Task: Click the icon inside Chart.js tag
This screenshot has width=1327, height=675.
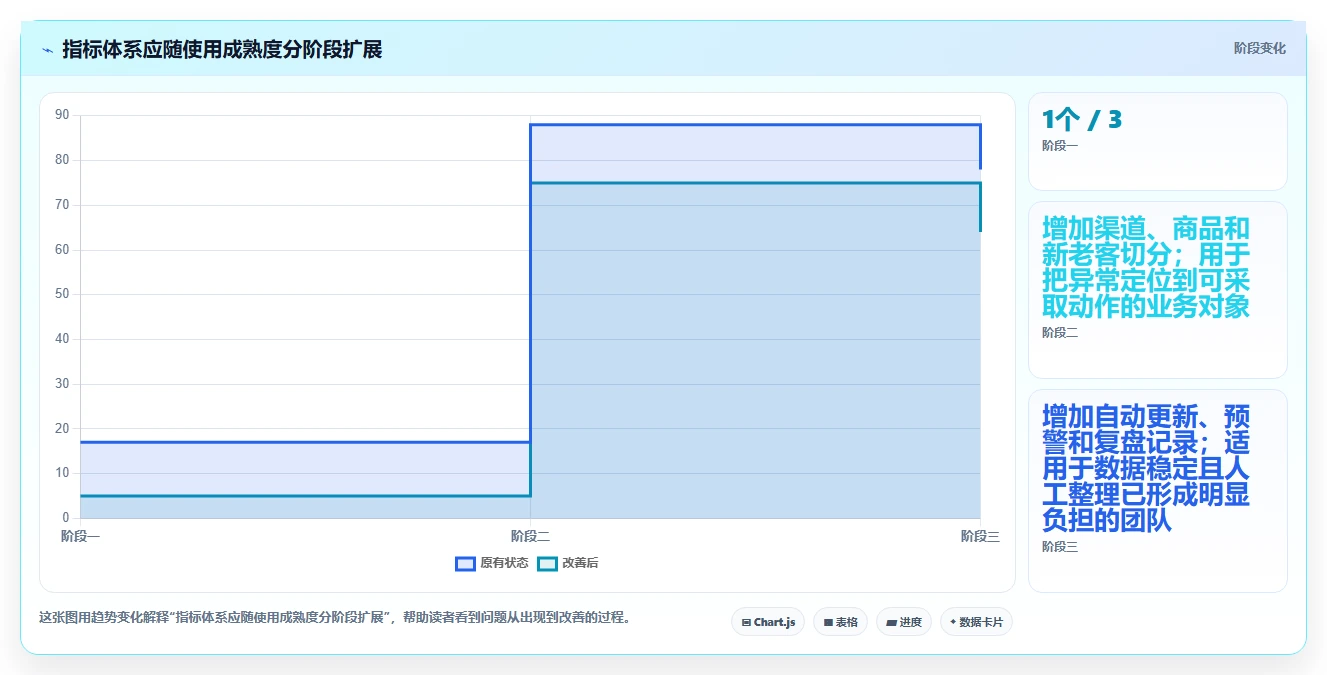Action: 746,622
